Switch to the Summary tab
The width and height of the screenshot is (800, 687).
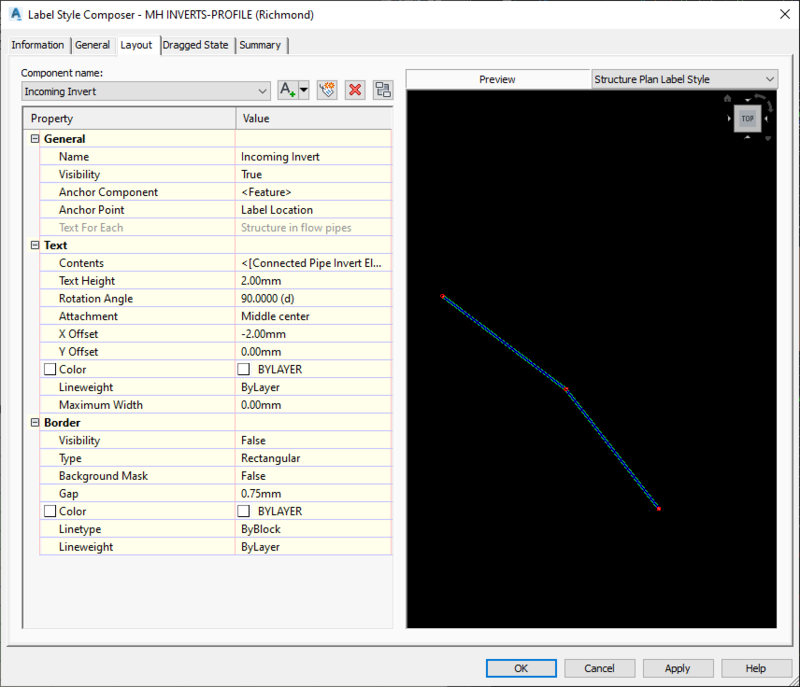tap(260, 45)
